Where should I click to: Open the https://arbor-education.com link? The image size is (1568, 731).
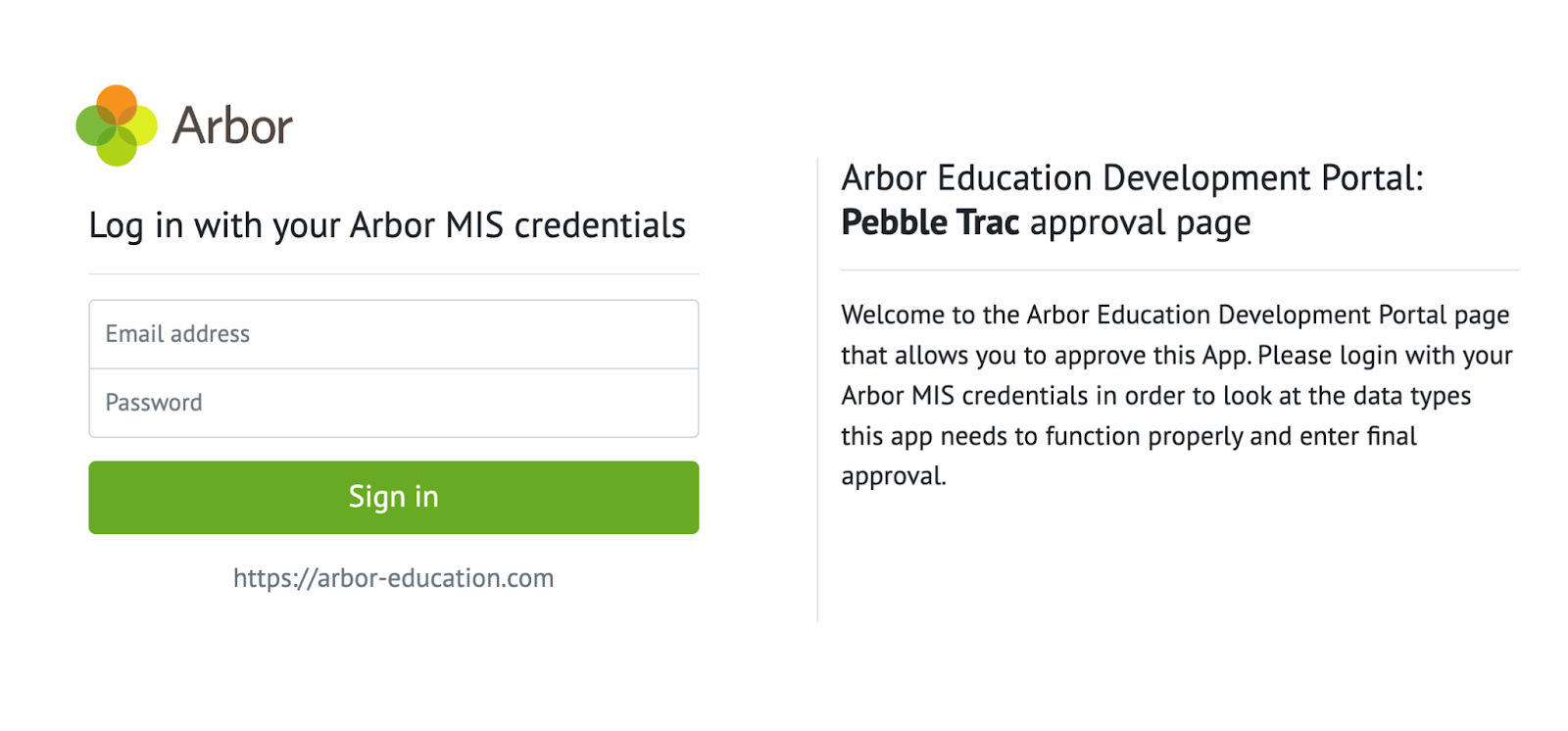pos(393,578)
